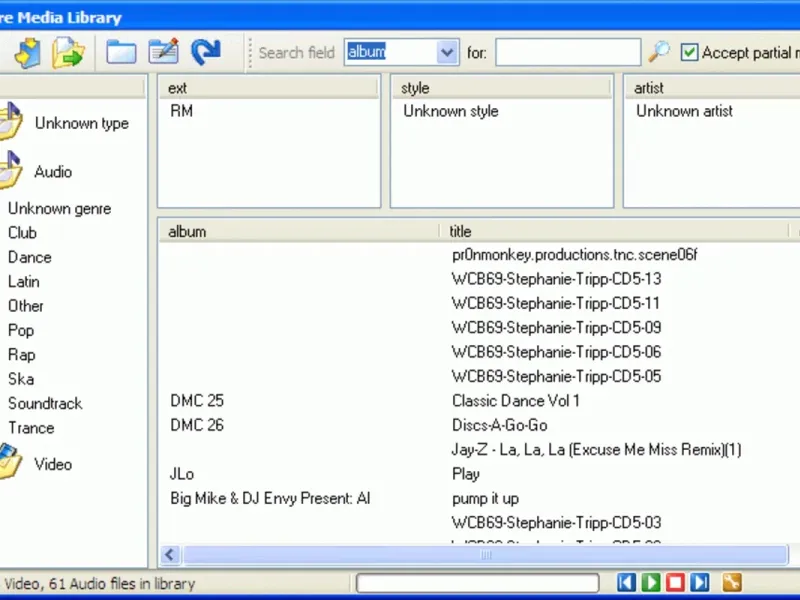Select the 'Unknown genre' tree item
This screenshot has width=800, height=600.
[59, 209]
